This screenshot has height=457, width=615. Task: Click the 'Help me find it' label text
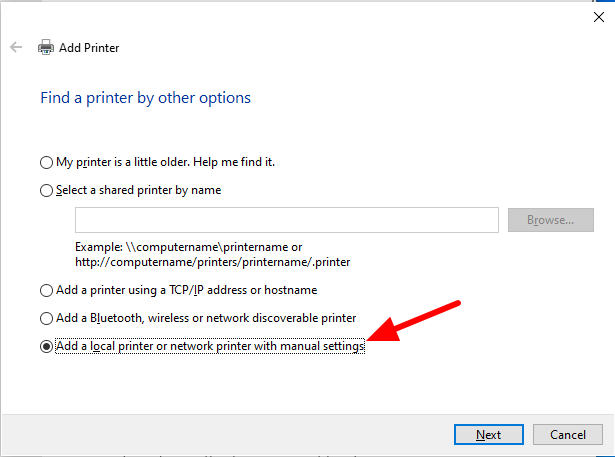tap(234, 162)
